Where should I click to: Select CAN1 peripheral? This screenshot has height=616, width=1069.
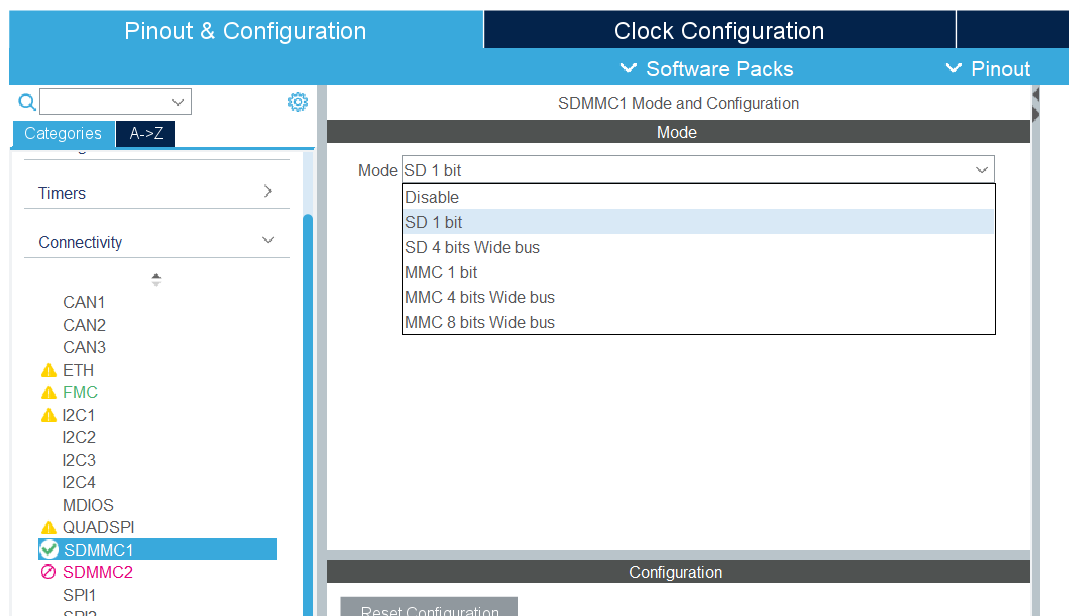[84, 303]
